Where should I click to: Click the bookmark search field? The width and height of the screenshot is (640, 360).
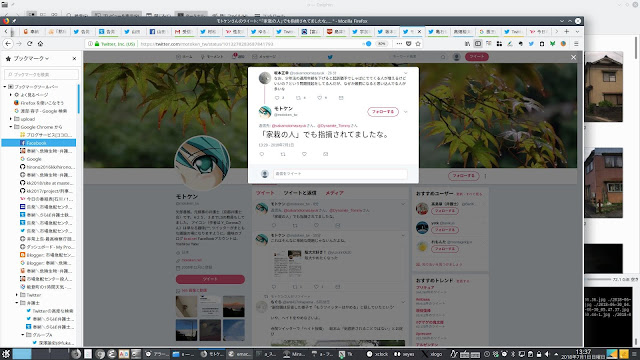coord(41,74)
